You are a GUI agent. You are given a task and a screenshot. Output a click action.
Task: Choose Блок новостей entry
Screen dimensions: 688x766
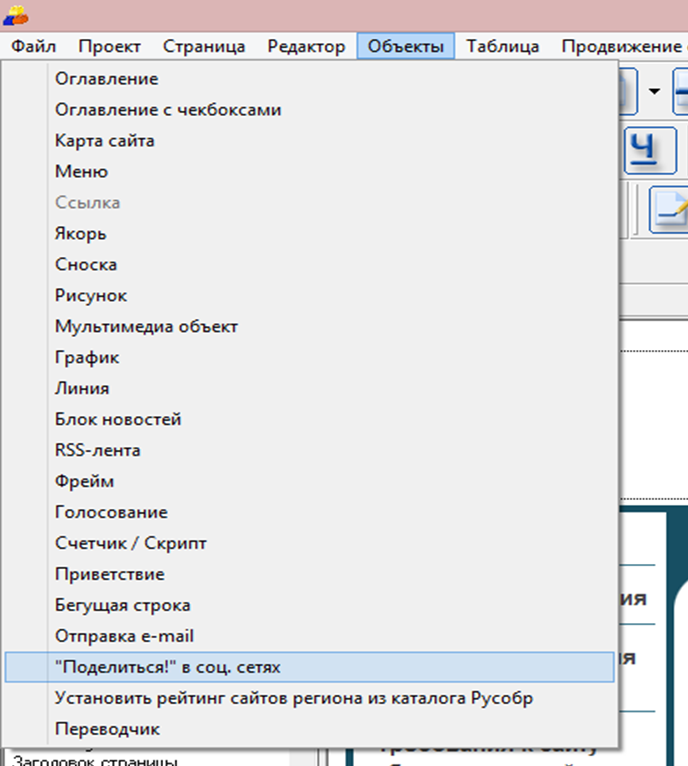pyautogui.click(x=118, y=420)
